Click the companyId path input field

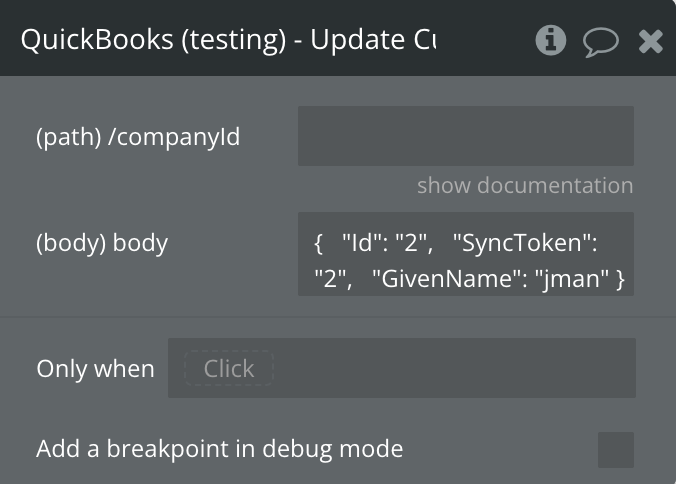465,136
